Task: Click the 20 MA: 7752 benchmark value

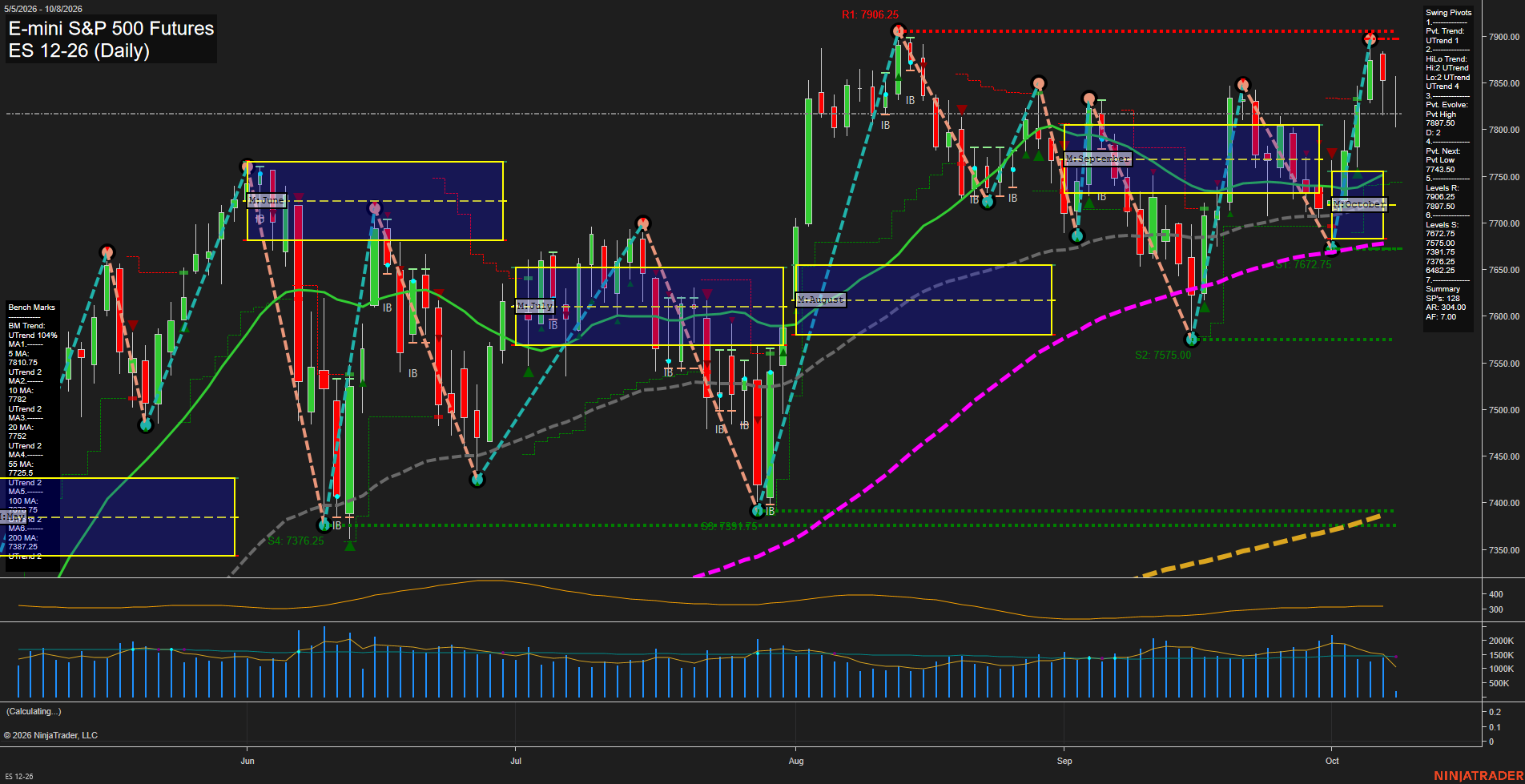Action: 22,432
